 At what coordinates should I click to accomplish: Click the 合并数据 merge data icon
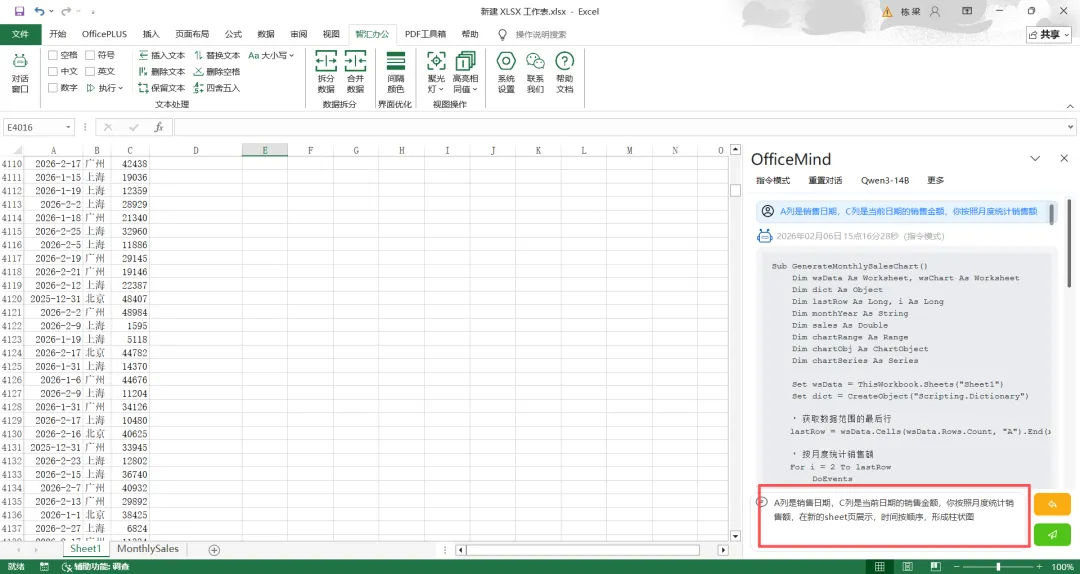355,72
